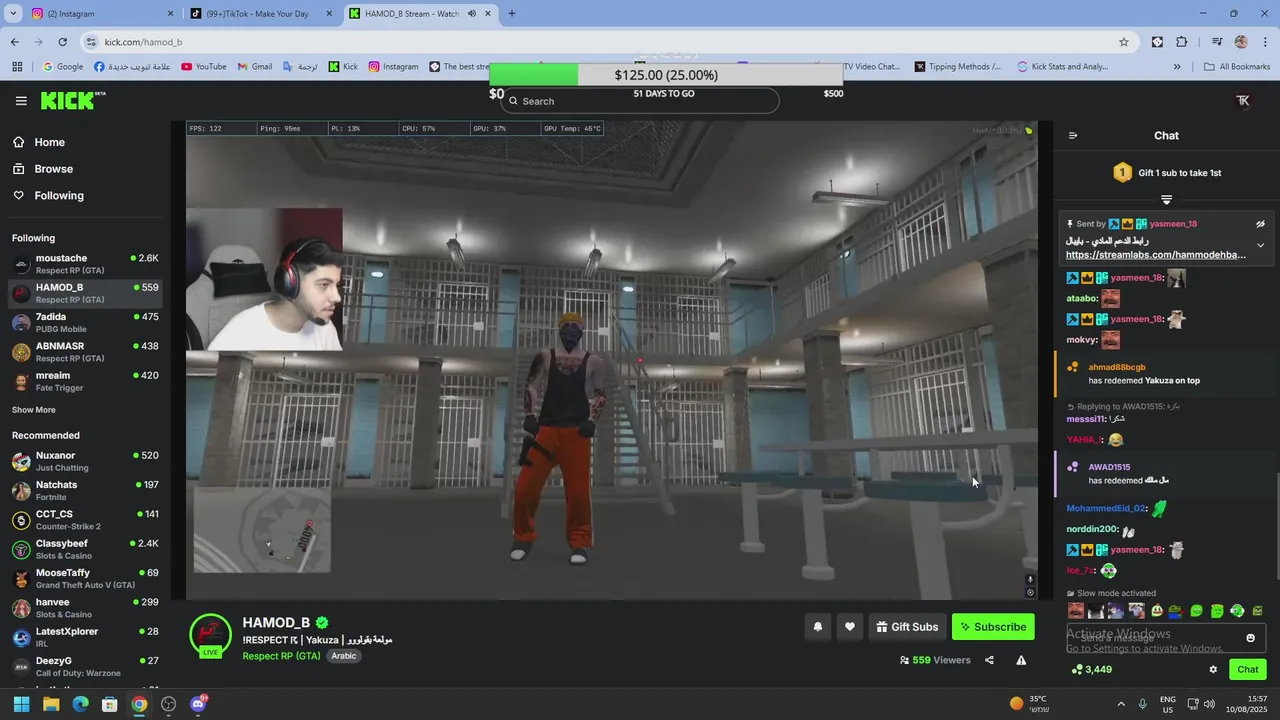Screen dimensions: 1280x720
Task: Click the notification bell for HAMOD_B
Action: coord(818,627)
